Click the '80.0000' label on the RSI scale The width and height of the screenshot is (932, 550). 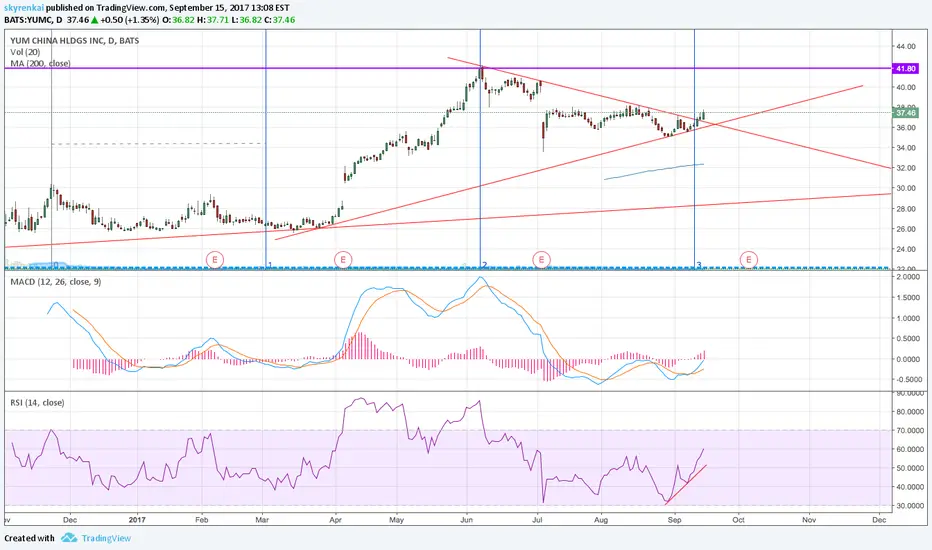tap(909, 411)
